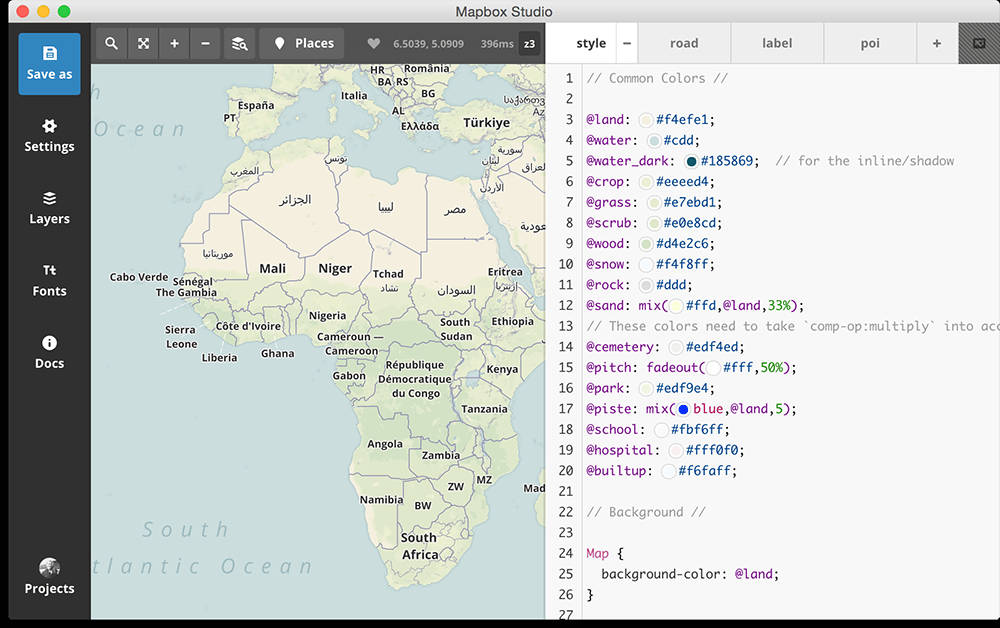Open the Docs panel
1000x628 pixels.
[x=49, y=353]
